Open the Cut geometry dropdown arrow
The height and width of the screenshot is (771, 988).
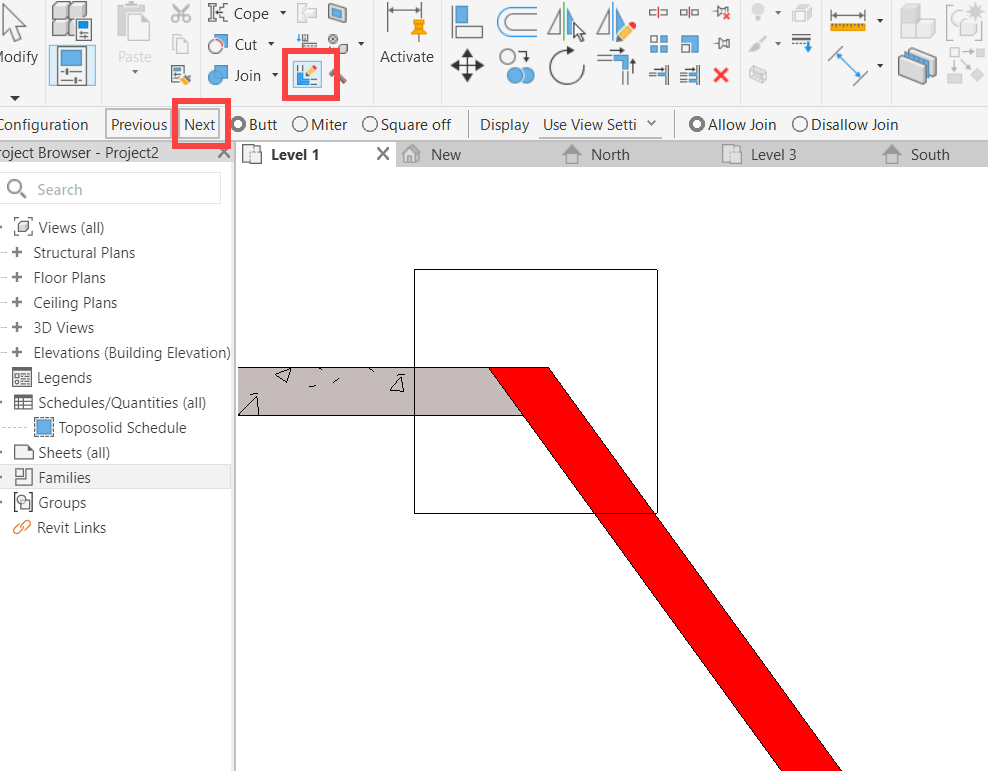pos(272,44)
